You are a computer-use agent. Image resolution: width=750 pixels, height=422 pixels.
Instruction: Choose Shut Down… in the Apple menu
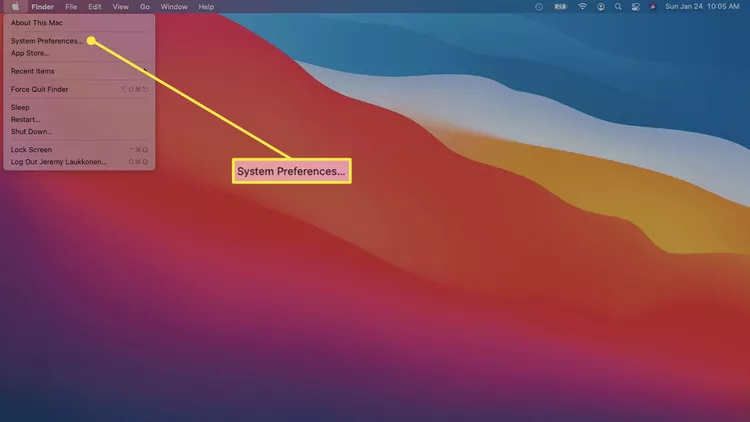(x=79, y=132)
